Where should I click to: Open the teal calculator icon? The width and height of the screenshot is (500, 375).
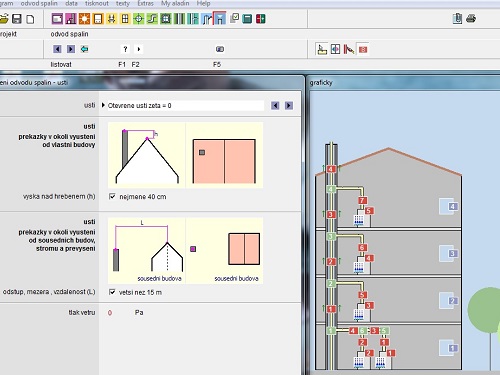pyautogui.click(x=247, y=19)
